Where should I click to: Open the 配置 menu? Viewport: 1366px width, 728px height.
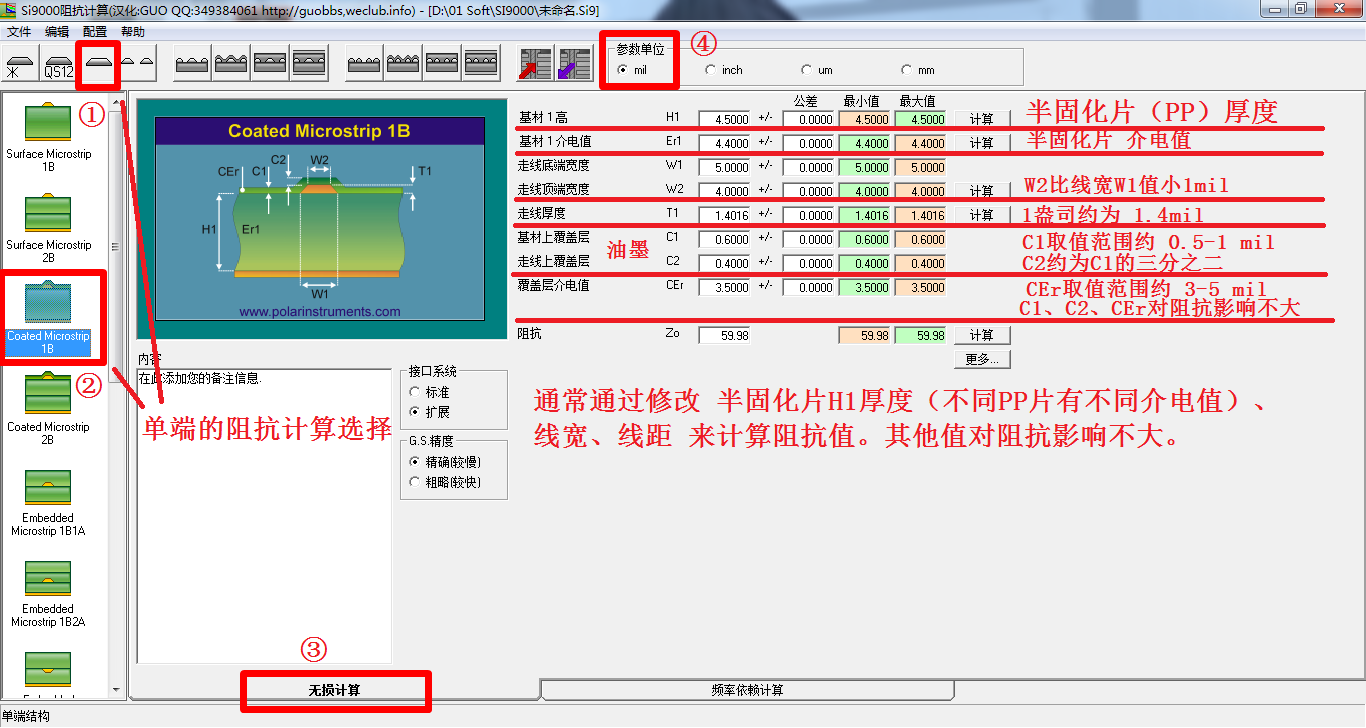click(95, 32)
